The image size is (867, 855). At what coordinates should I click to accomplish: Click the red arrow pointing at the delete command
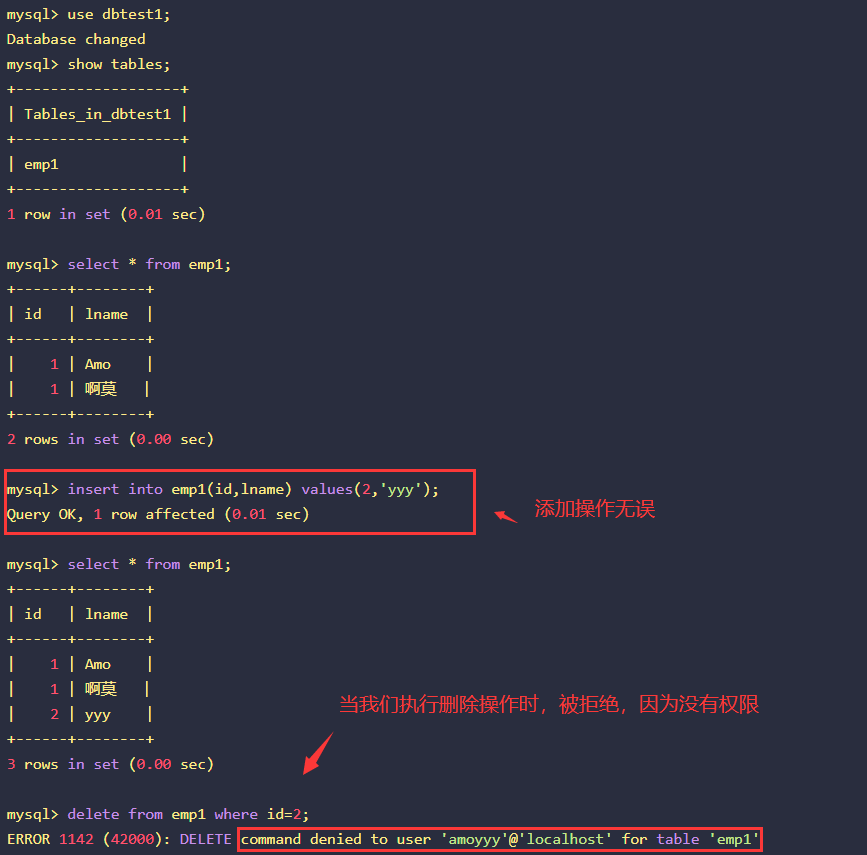tap(317, 753)
